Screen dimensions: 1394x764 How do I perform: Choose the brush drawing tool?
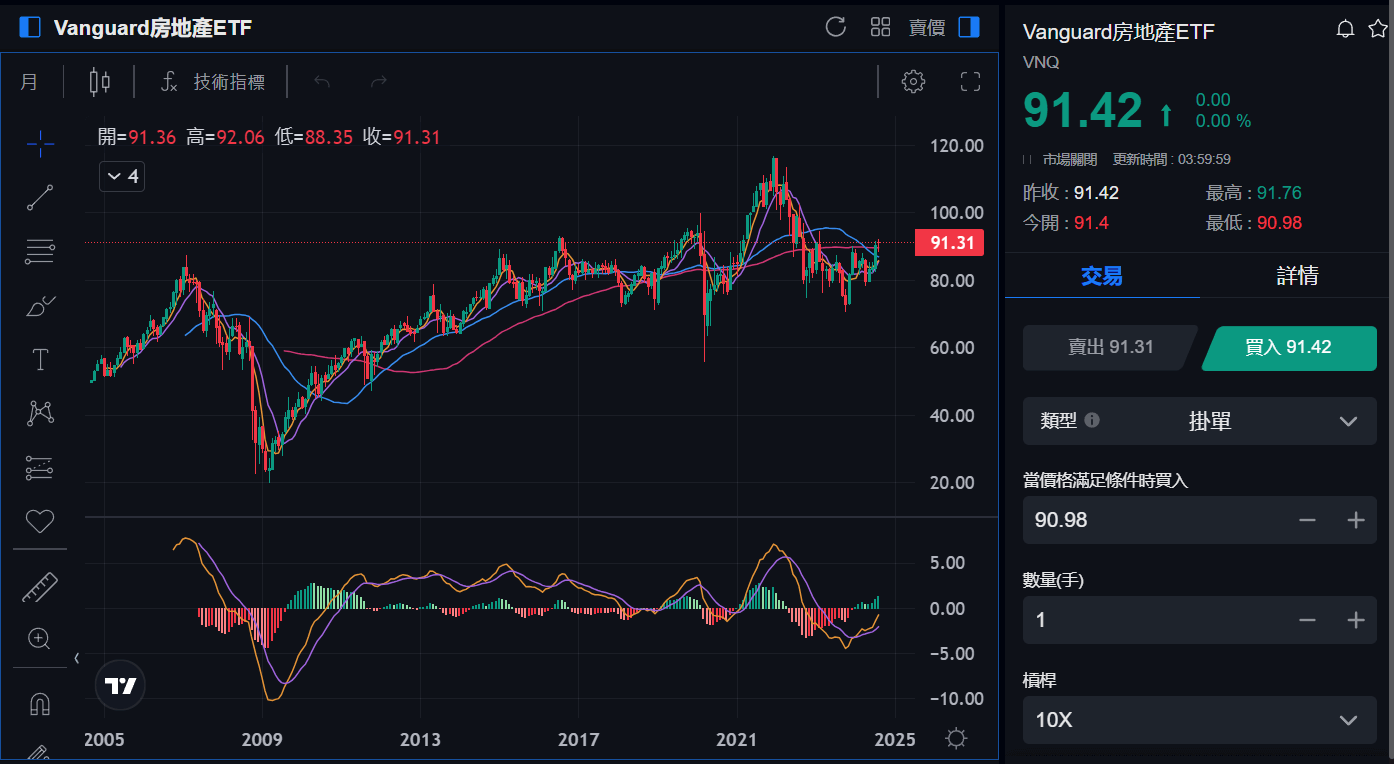40,306
